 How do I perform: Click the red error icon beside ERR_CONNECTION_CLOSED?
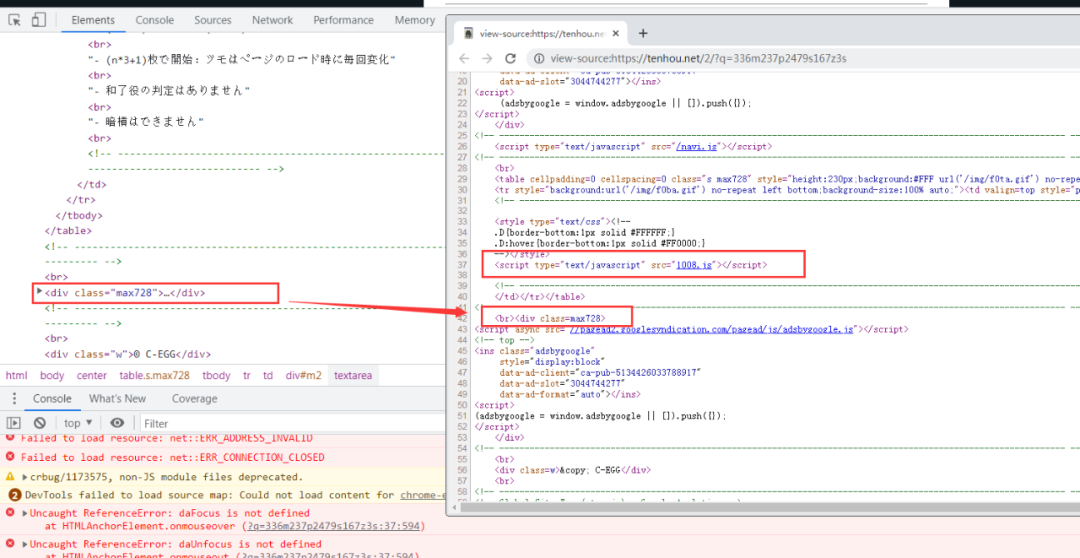coord(10,457)
